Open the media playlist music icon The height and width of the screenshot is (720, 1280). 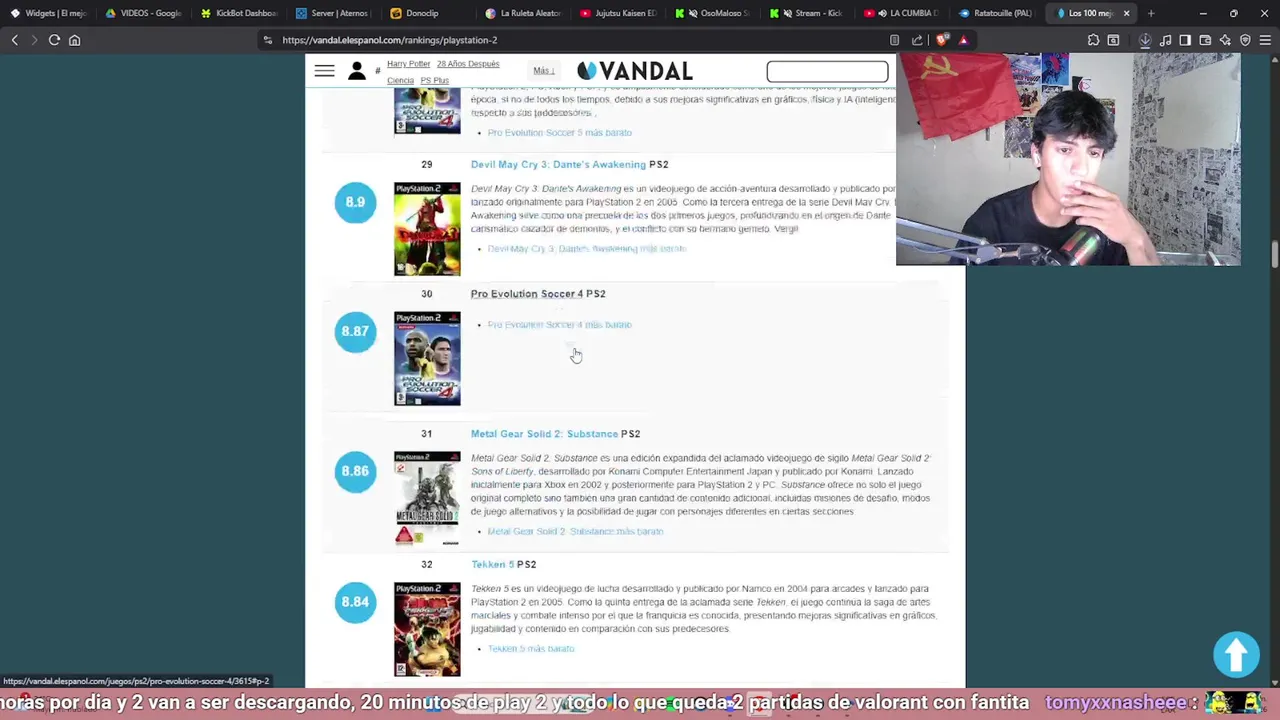tap(1165, 40)
